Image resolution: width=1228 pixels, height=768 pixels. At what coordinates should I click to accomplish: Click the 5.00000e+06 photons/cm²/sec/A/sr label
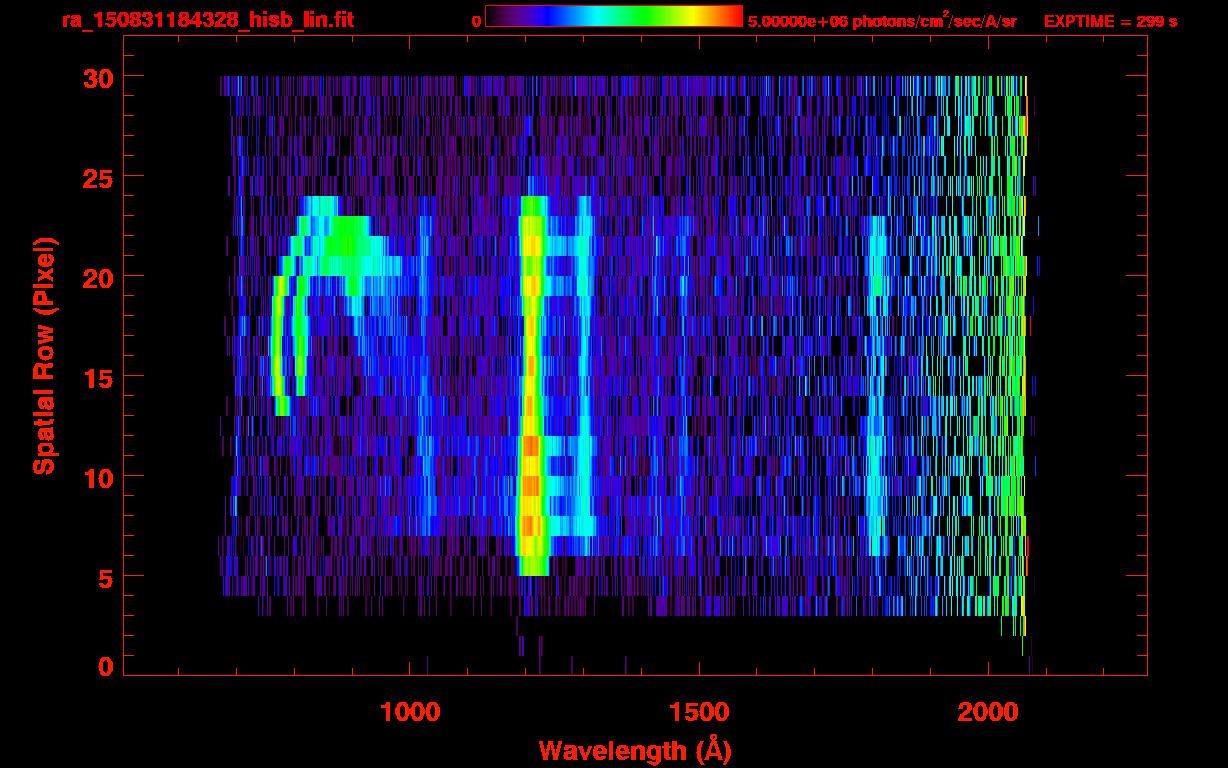tap(882, 20)
